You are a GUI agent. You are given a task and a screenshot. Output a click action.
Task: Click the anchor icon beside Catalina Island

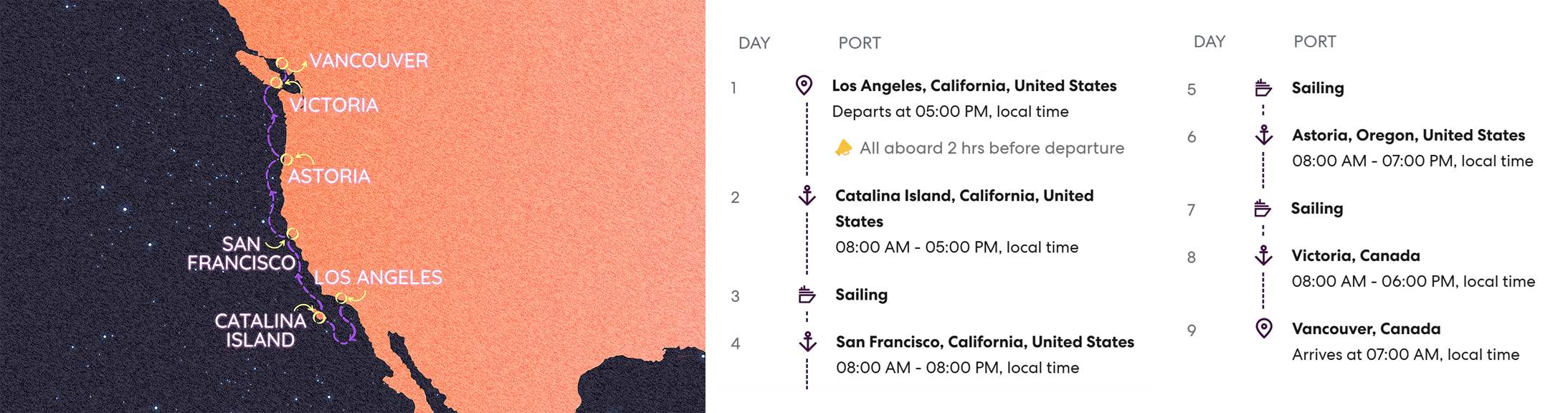pos(807,195)
